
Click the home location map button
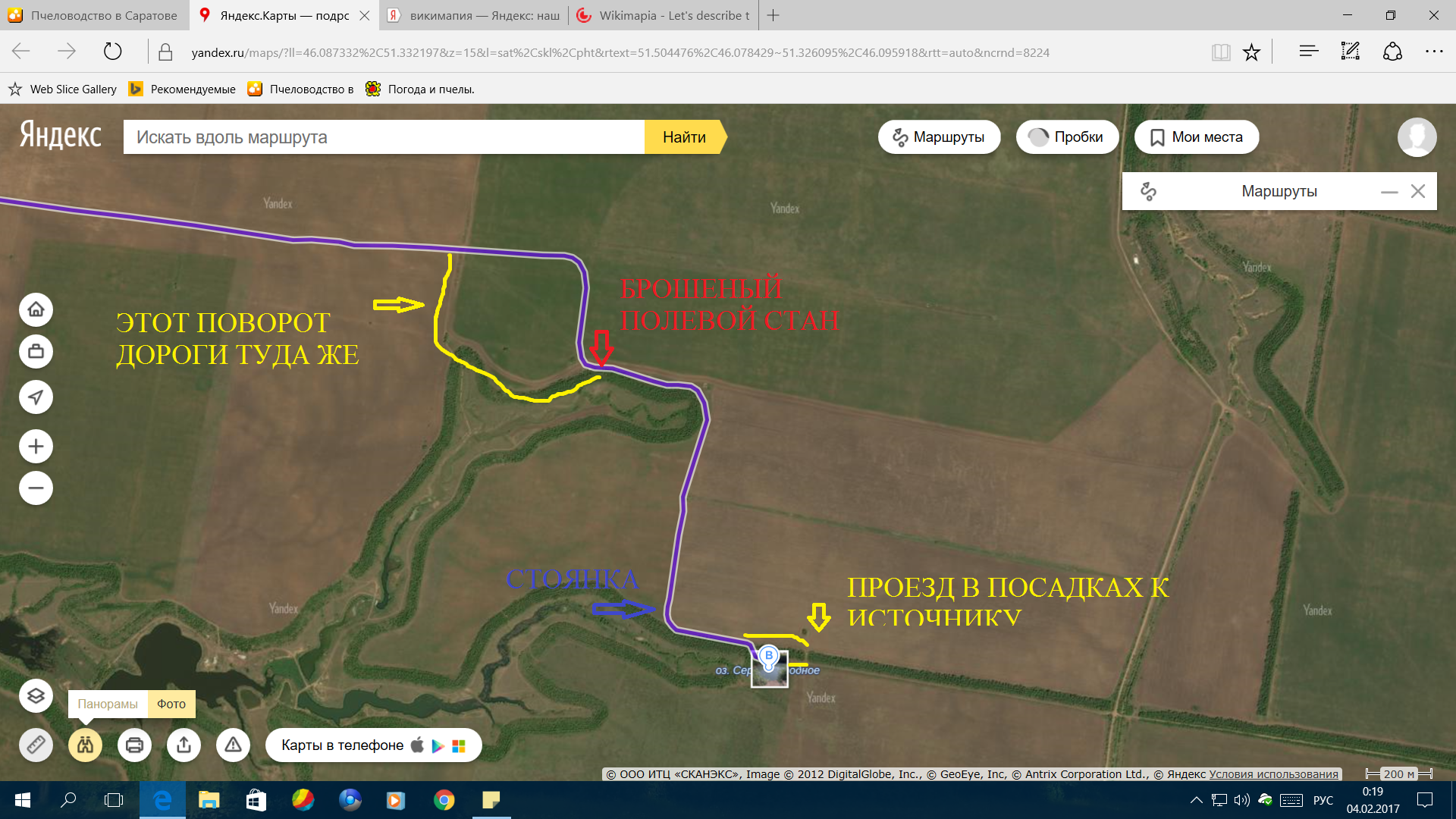(x=36, y=309)
